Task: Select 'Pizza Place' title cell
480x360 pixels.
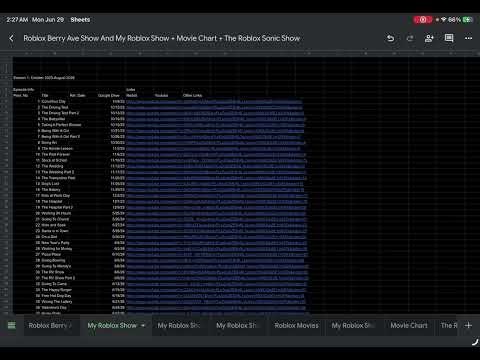Action: (x=51, y=254)
